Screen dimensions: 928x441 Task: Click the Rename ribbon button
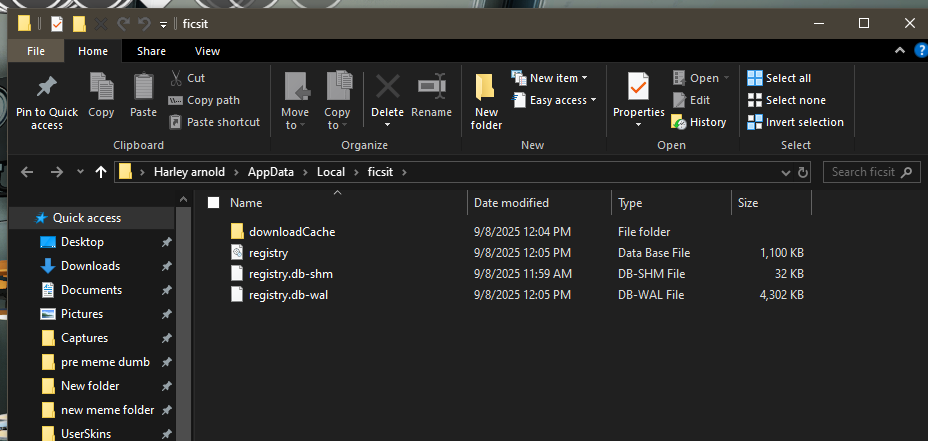(x=431, y=95)
